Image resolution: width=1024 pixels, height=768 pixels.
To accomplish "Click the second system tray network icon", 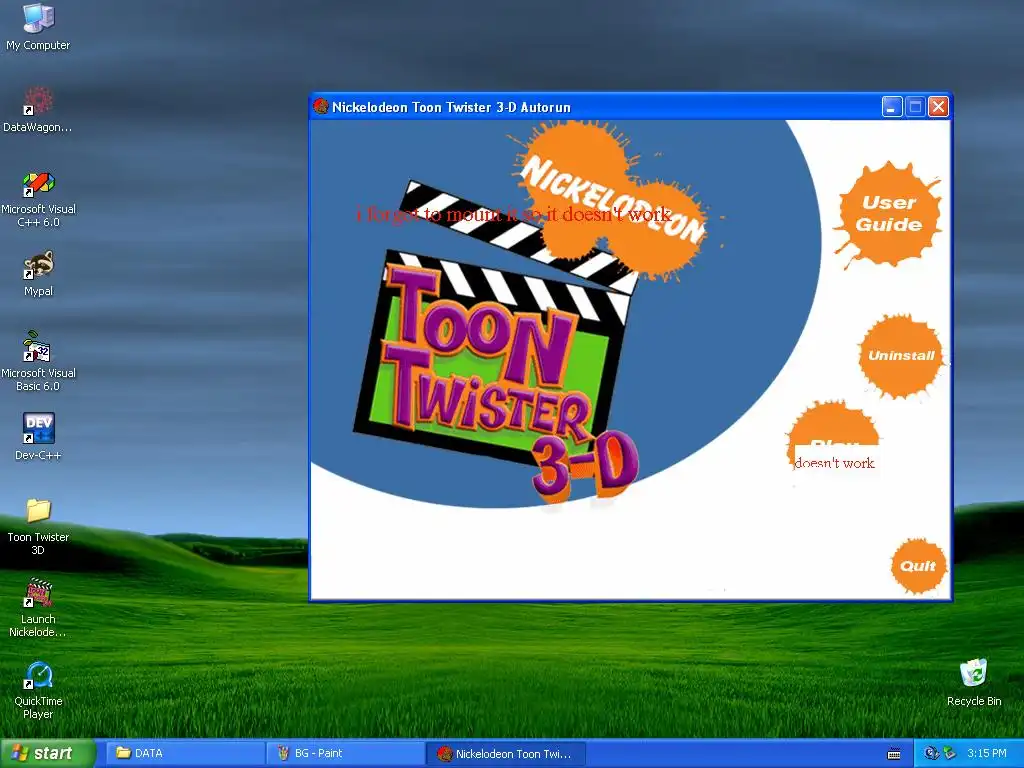I will (950, 753).
